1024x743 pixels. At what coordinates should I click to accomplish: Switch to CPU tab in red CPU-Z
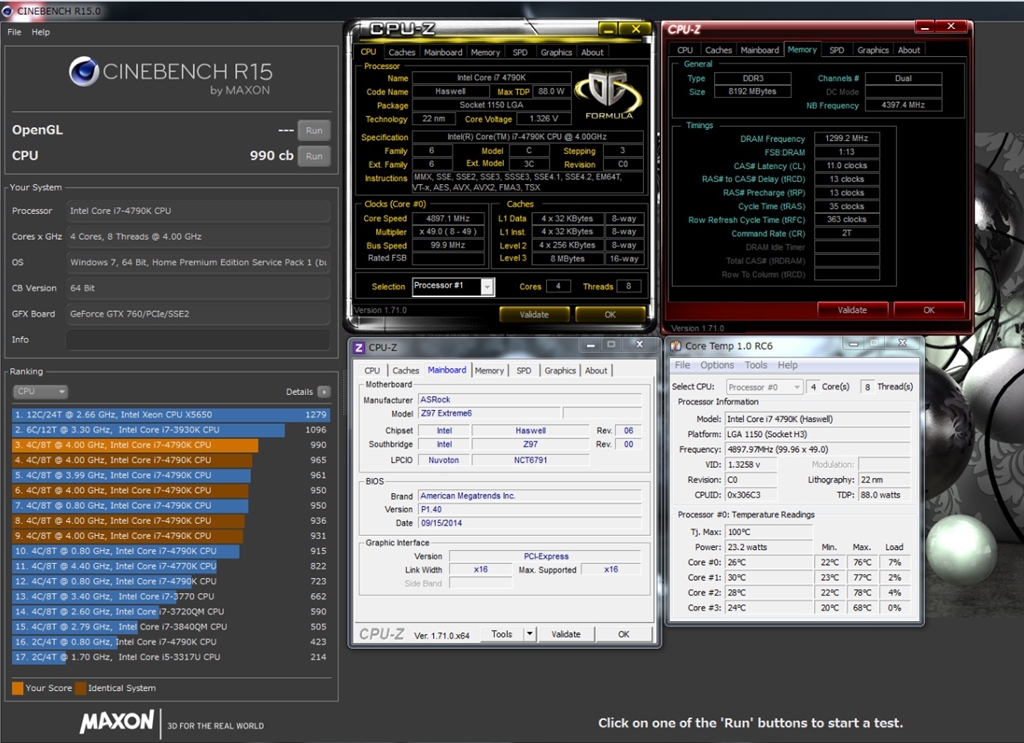(685, 50)
